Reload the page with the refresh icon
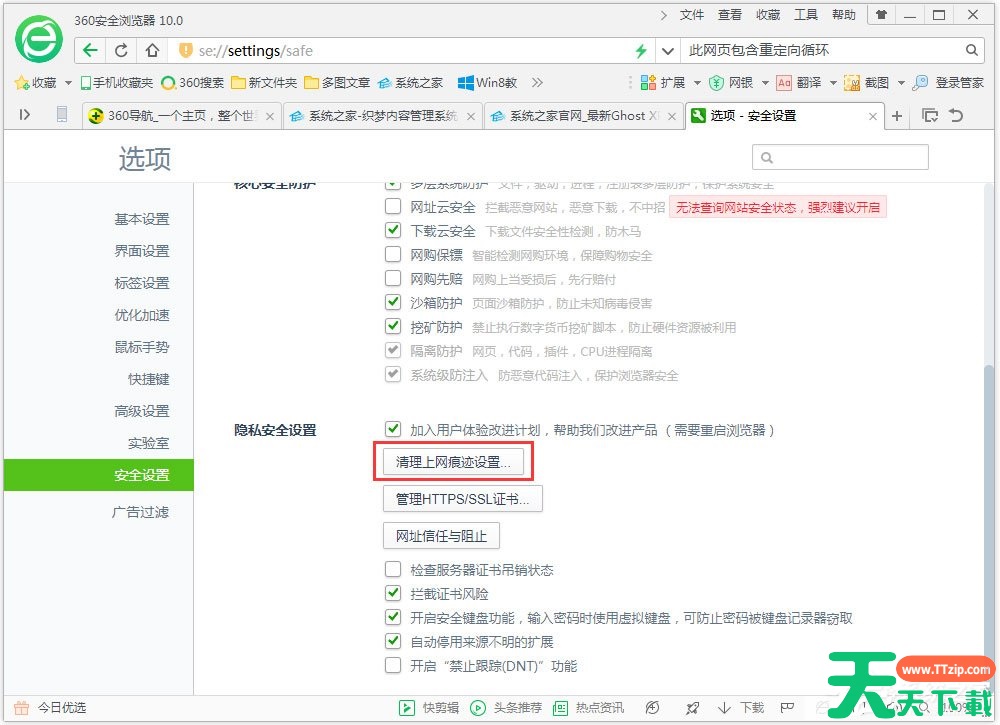This screenshot has width=1000, height=725. tap(121, 50)
